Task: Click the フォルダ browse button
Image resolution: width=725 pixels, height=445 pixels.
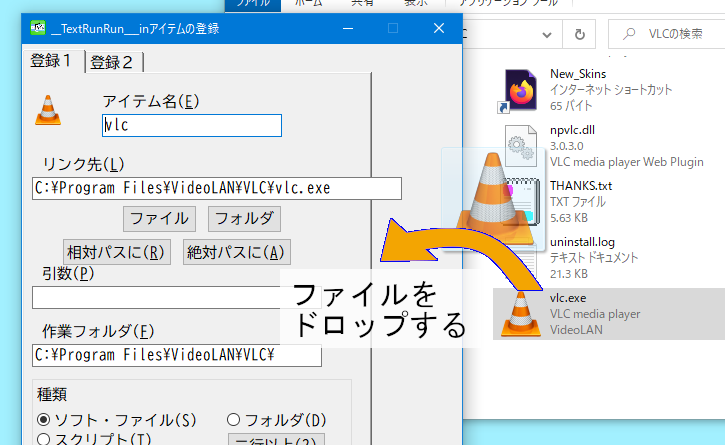Action: coord(244,219)
